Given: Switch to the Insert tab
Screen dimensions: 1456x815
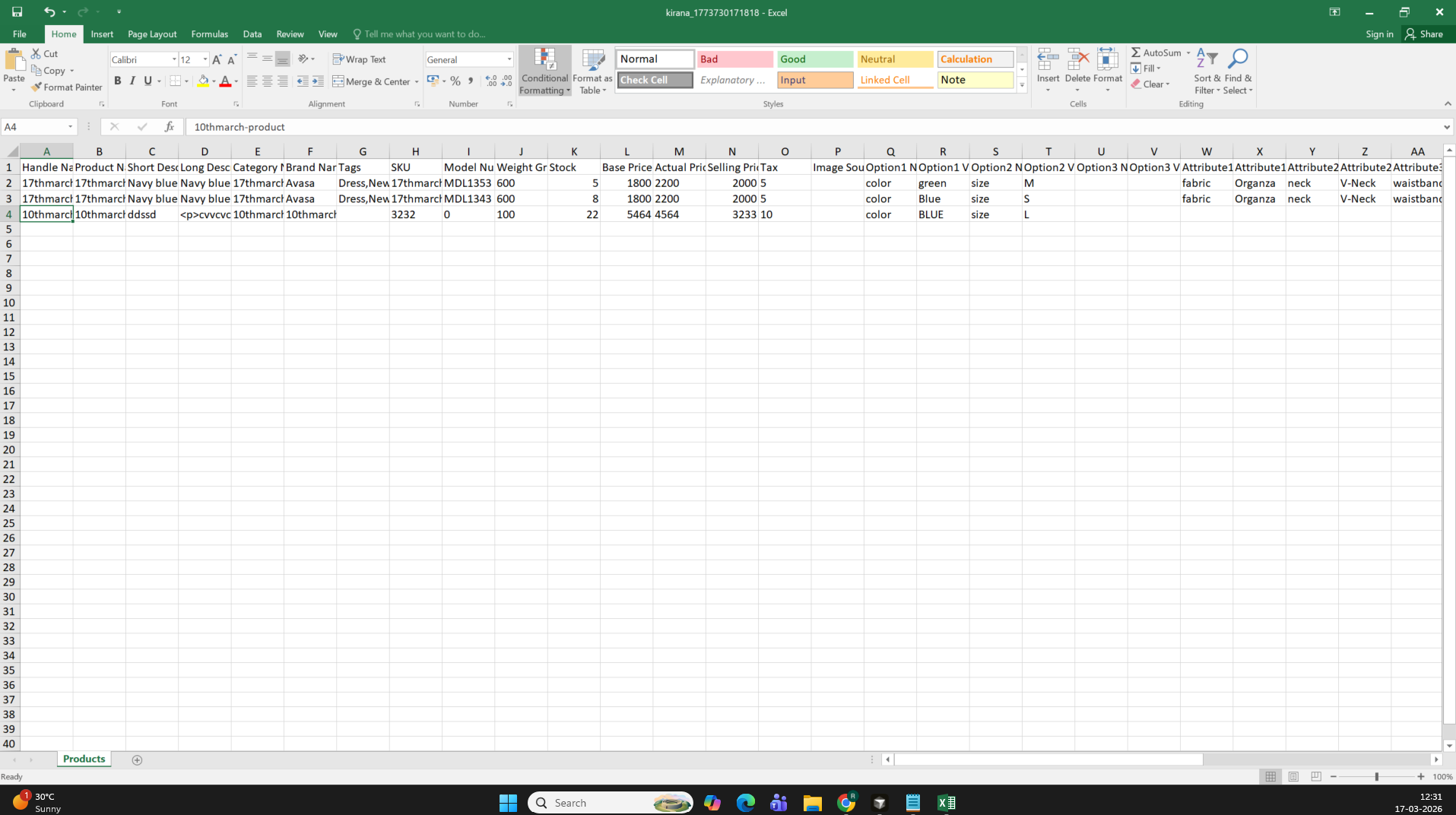Looking at the screenshot, I should click(x=102, y=34).
